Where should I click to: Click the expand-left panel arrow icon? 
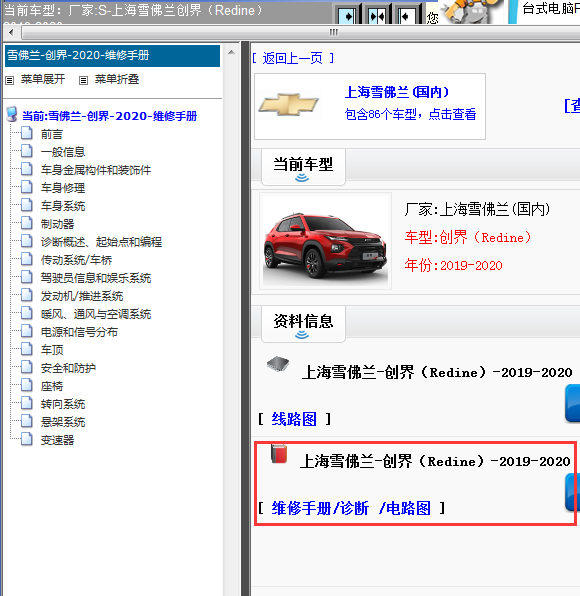406,15
